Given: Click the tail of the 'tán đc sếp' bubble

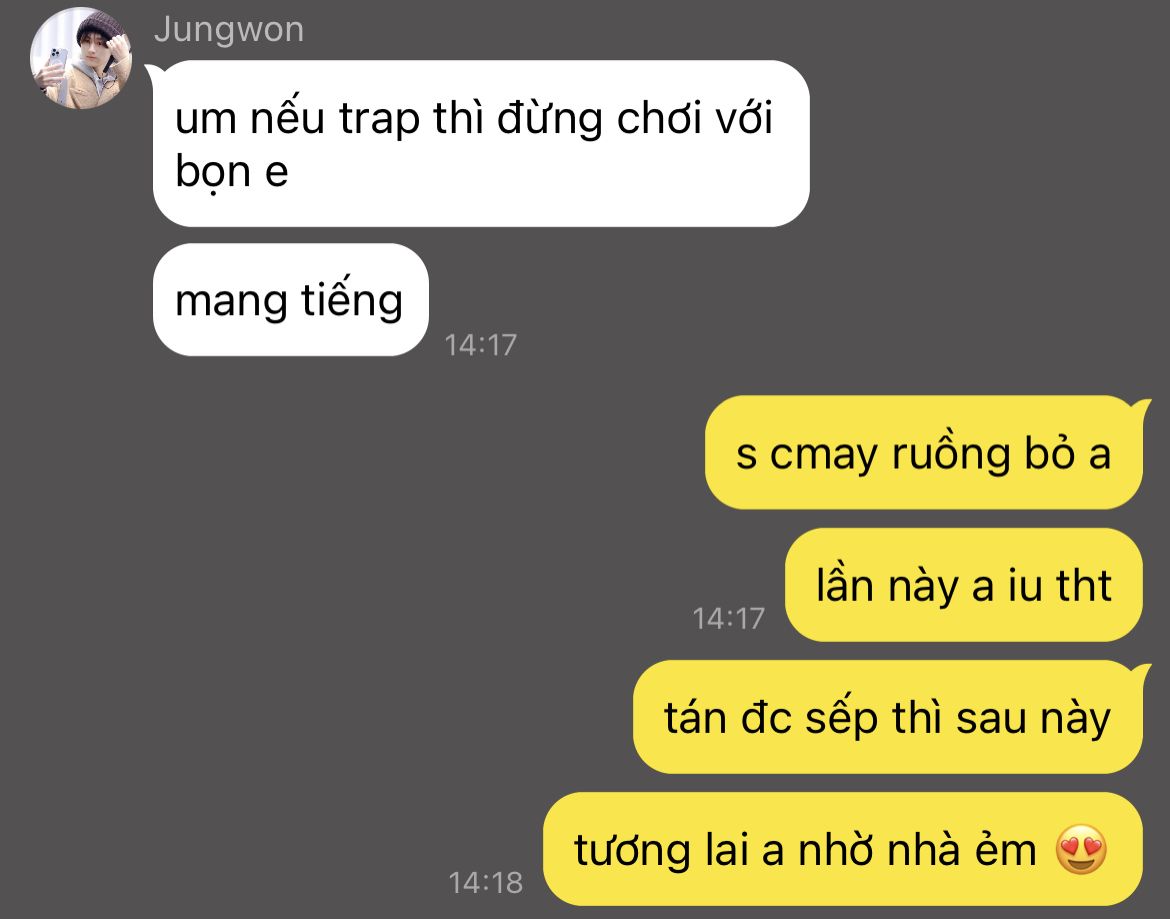Looking at the screenshot, I should (1142, 671).
